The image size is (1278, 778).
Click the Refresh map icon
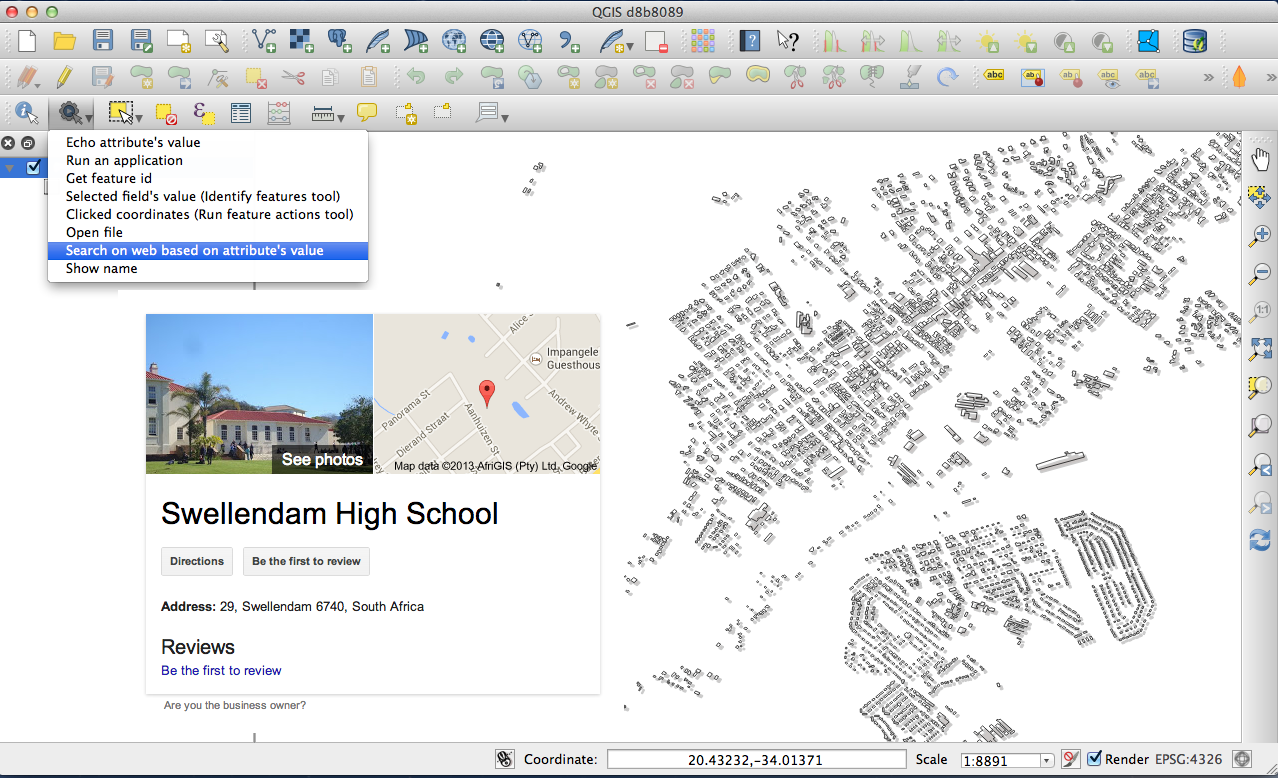[1260, 540]
